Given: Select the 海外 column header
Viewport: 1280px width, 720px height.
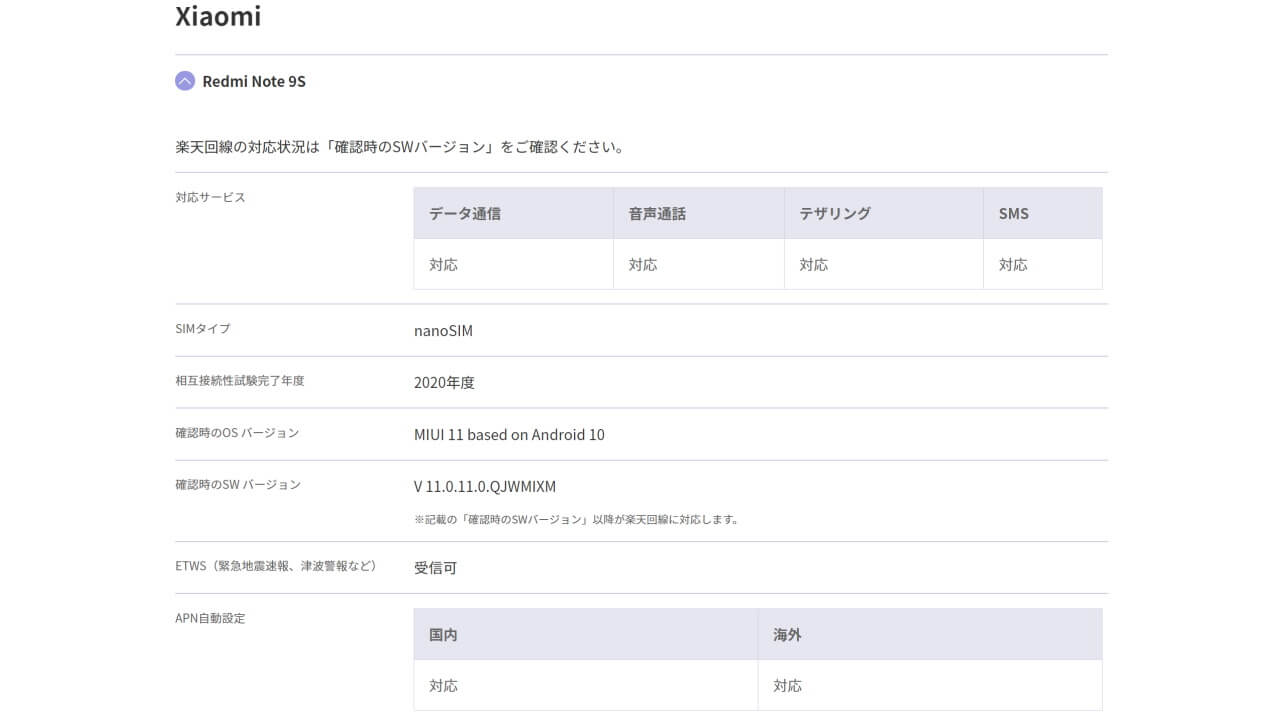Looking at the screenshot, I should pyautogui.click(x=787, y=635).
